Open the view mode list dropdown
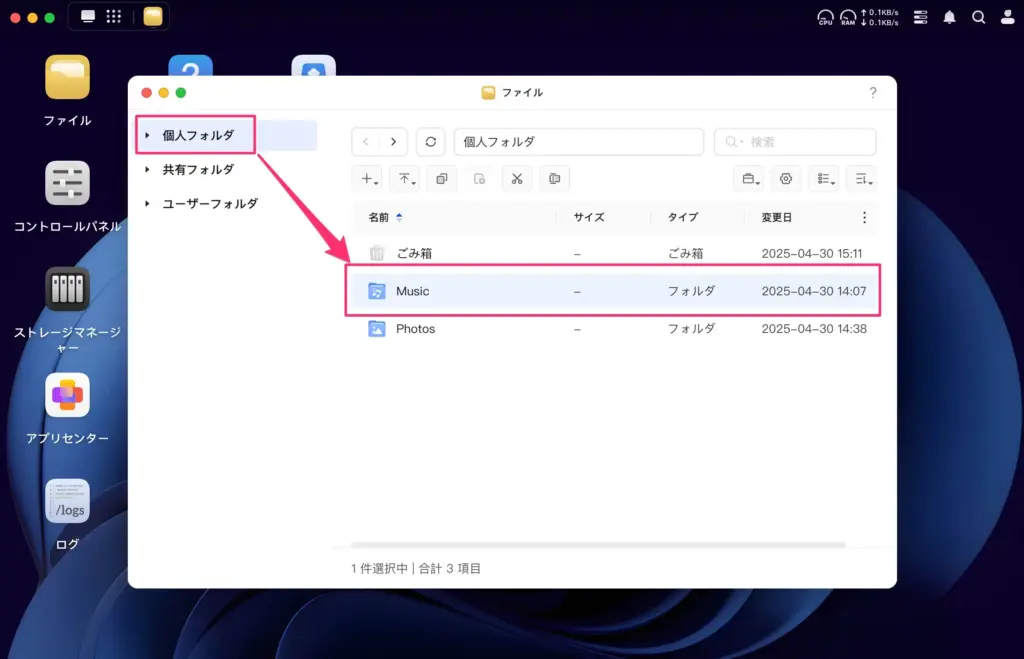The height and width of the screenshot is (659, 1024). coord(823,179)
